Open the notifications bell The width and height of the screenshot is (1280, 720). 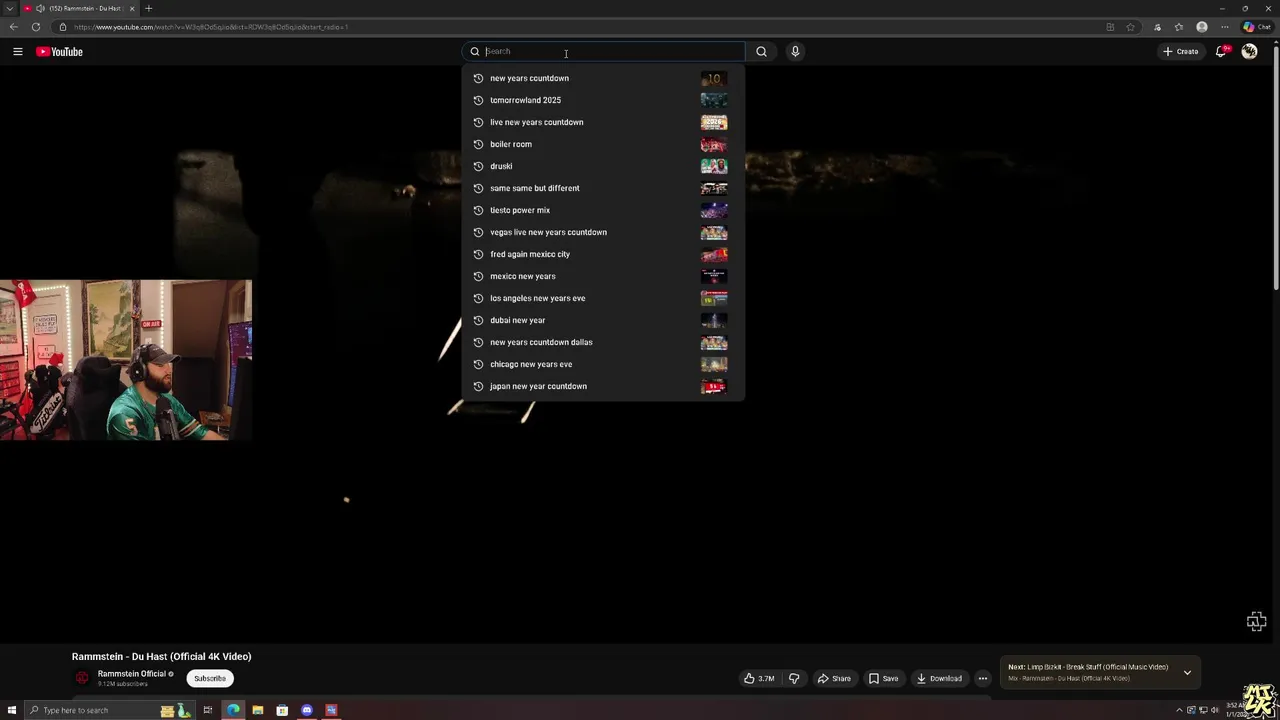(1221, 52)
